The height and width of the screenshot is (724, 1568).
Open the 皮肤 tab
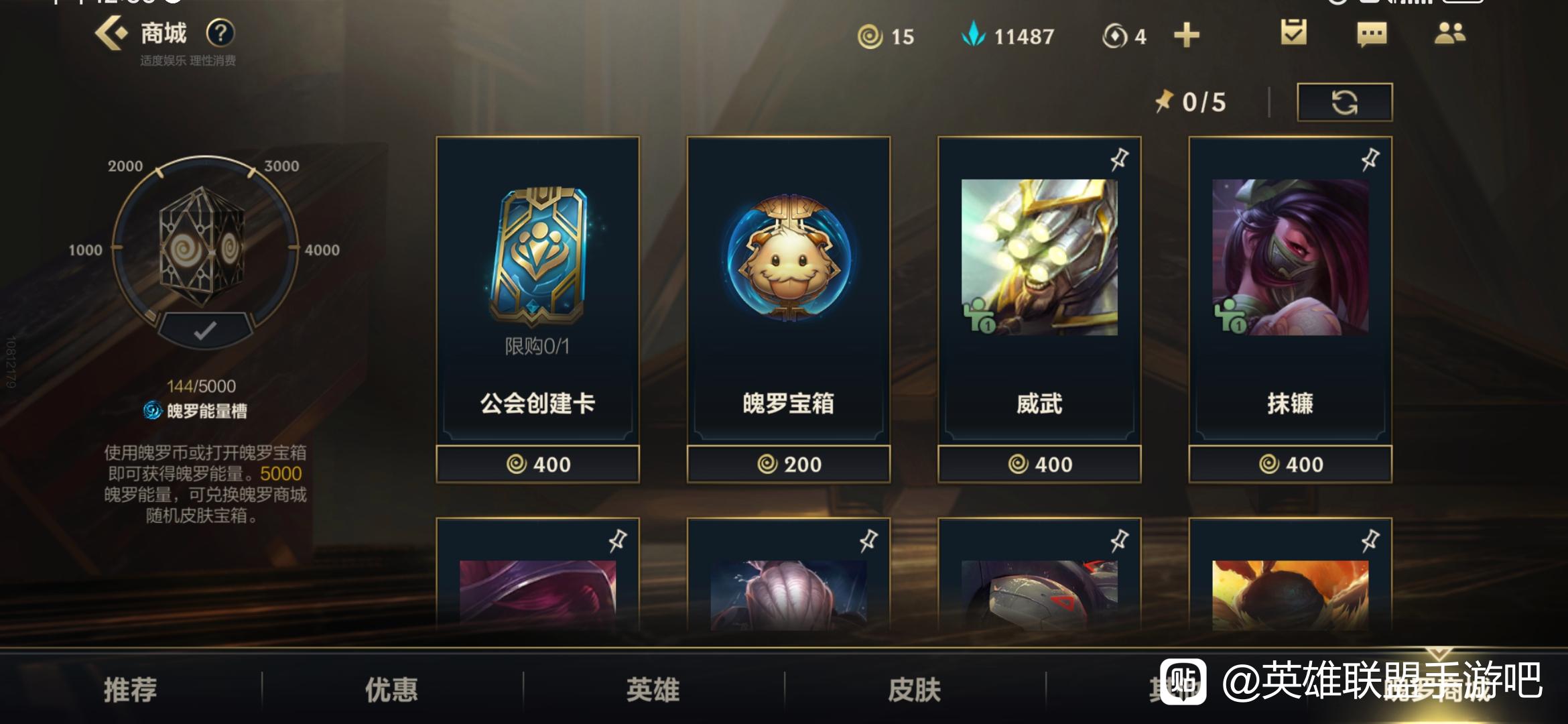(914, 689)
